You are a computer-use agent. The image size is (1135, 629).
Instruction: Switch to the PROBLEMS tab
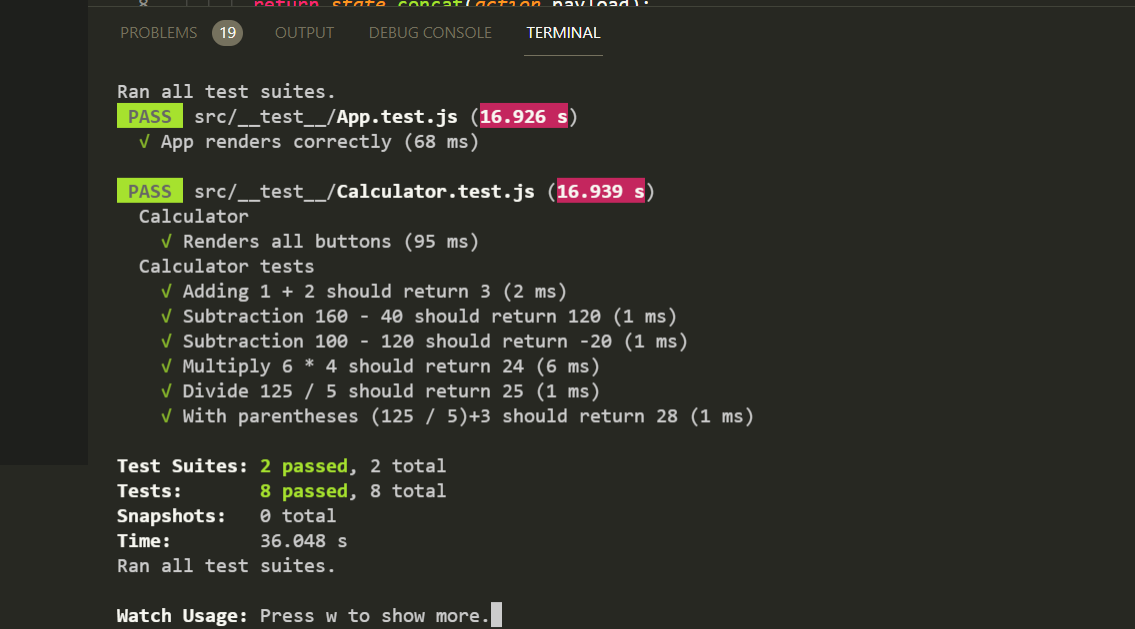159,32
